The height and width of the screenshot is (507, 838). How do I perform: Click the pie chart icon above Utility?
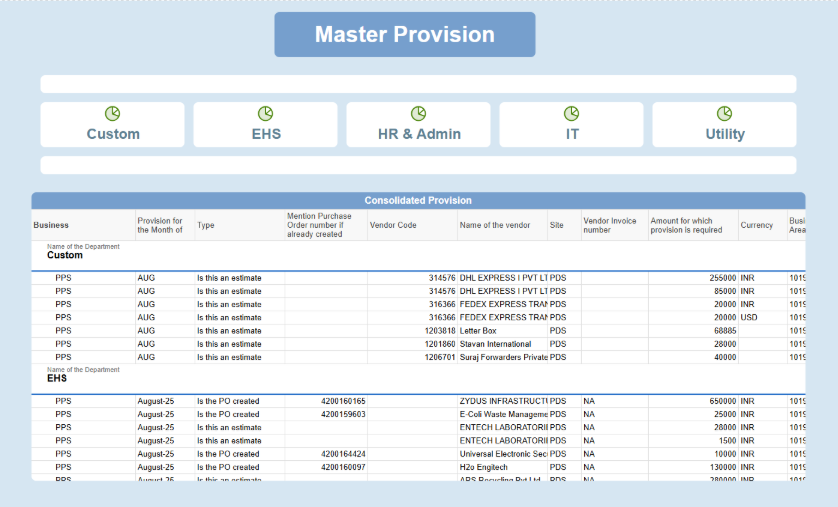(724, 114)
